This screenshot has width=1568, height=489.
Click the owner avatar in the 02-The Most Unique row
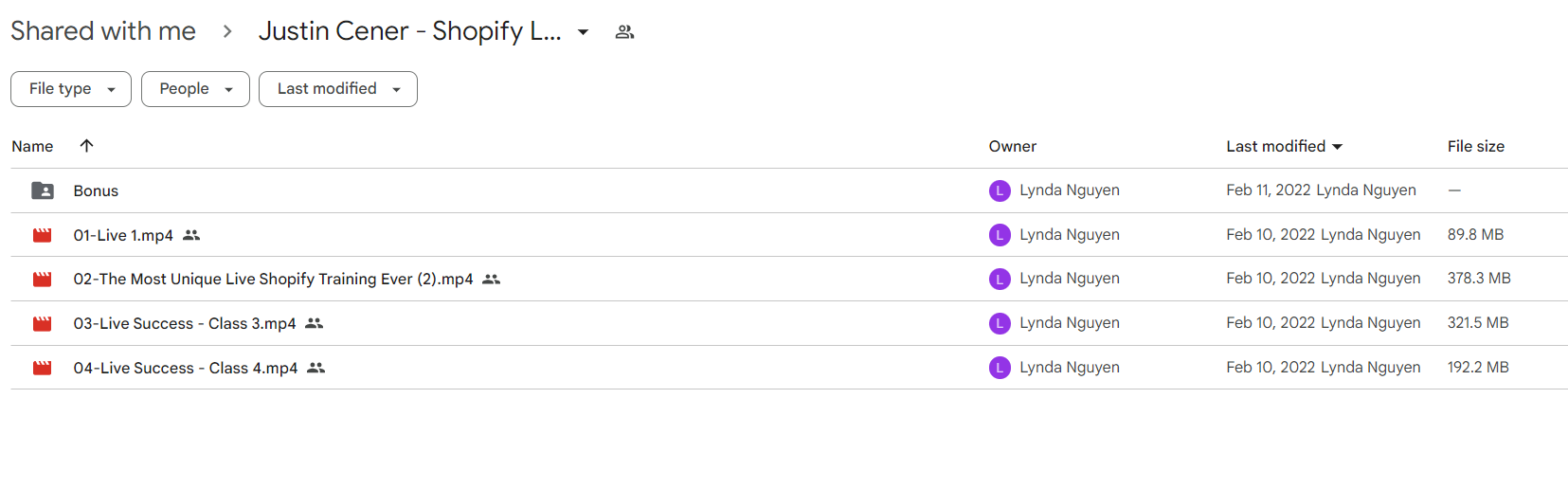pos(1000,279)
